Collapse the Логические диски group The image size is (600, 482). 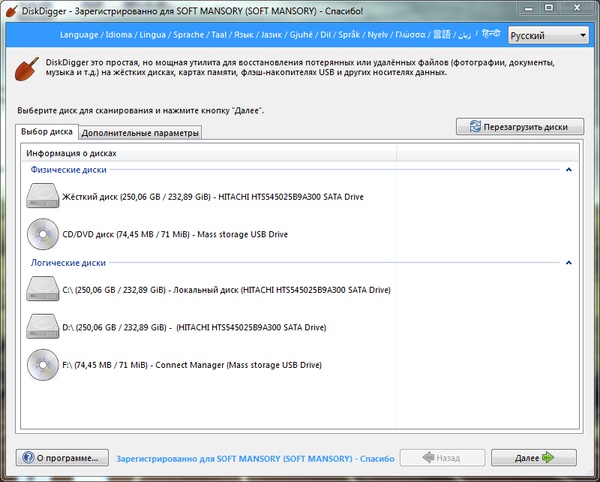click(x=569, y=263)
